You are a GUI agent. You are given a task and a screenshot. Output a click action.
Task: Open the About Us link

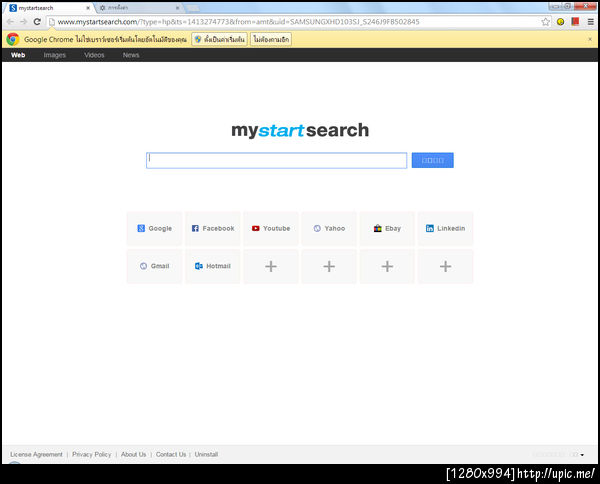134,454
